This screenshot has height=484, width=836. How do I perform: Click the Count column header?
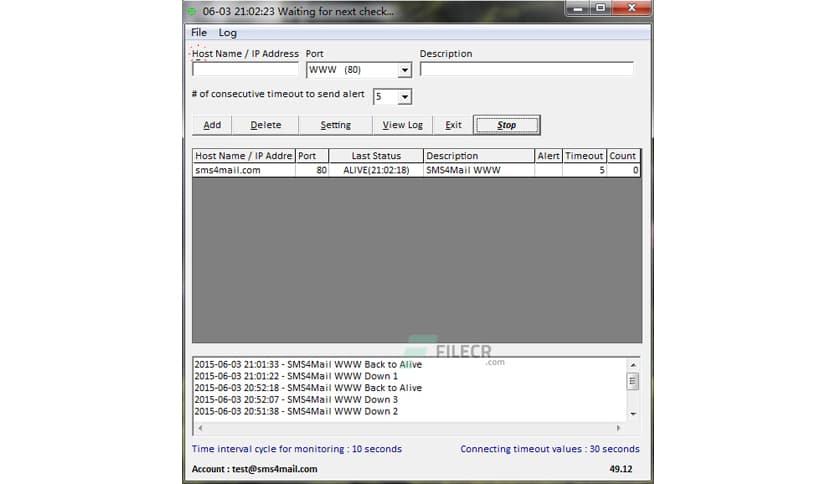click(623, 156)
